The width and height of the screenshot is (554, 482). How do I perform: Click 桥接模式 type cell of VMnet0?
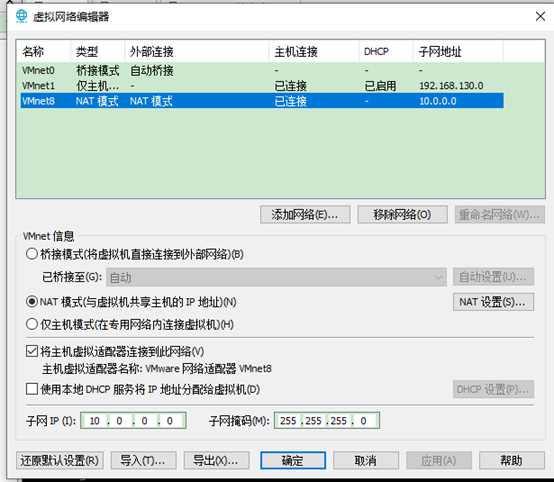point(98,70)
